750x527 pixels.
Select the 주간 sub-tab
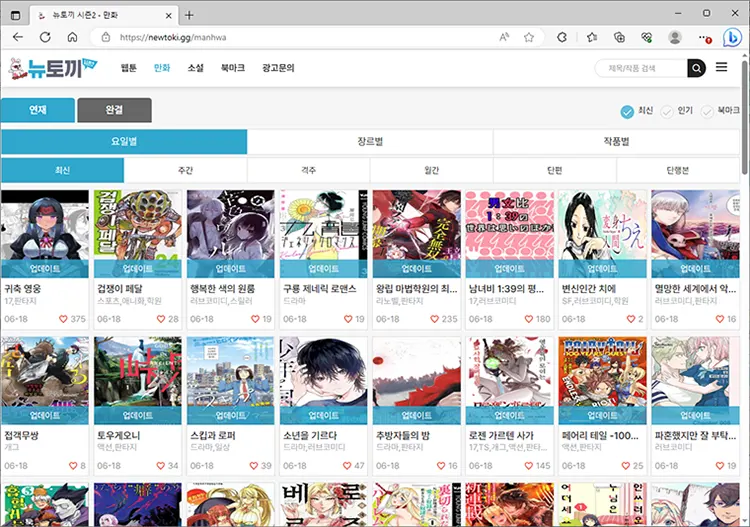click(x=186, y=170)
